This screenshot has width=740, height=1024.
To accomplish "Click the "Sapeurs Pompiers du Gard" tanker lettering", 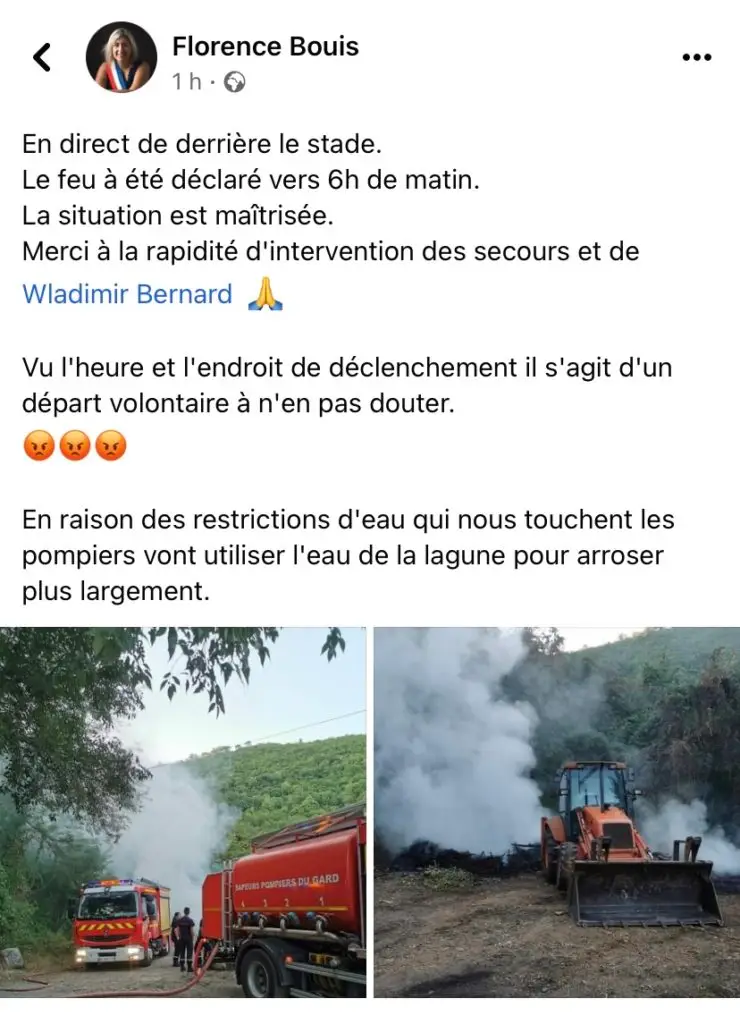I will (x=287, y=882).
